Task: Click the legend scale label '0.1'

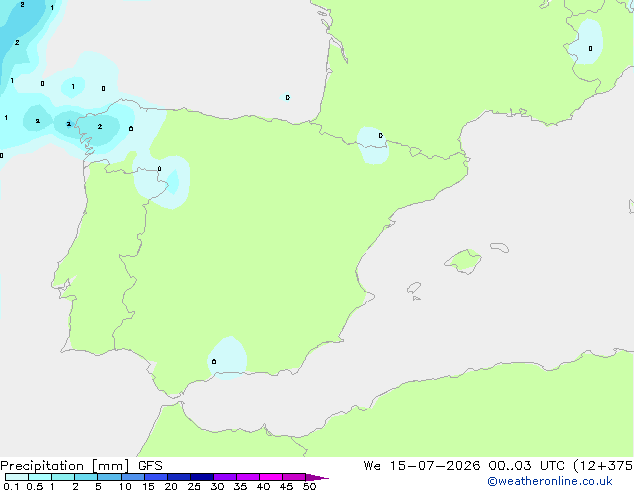Action: 11,486
